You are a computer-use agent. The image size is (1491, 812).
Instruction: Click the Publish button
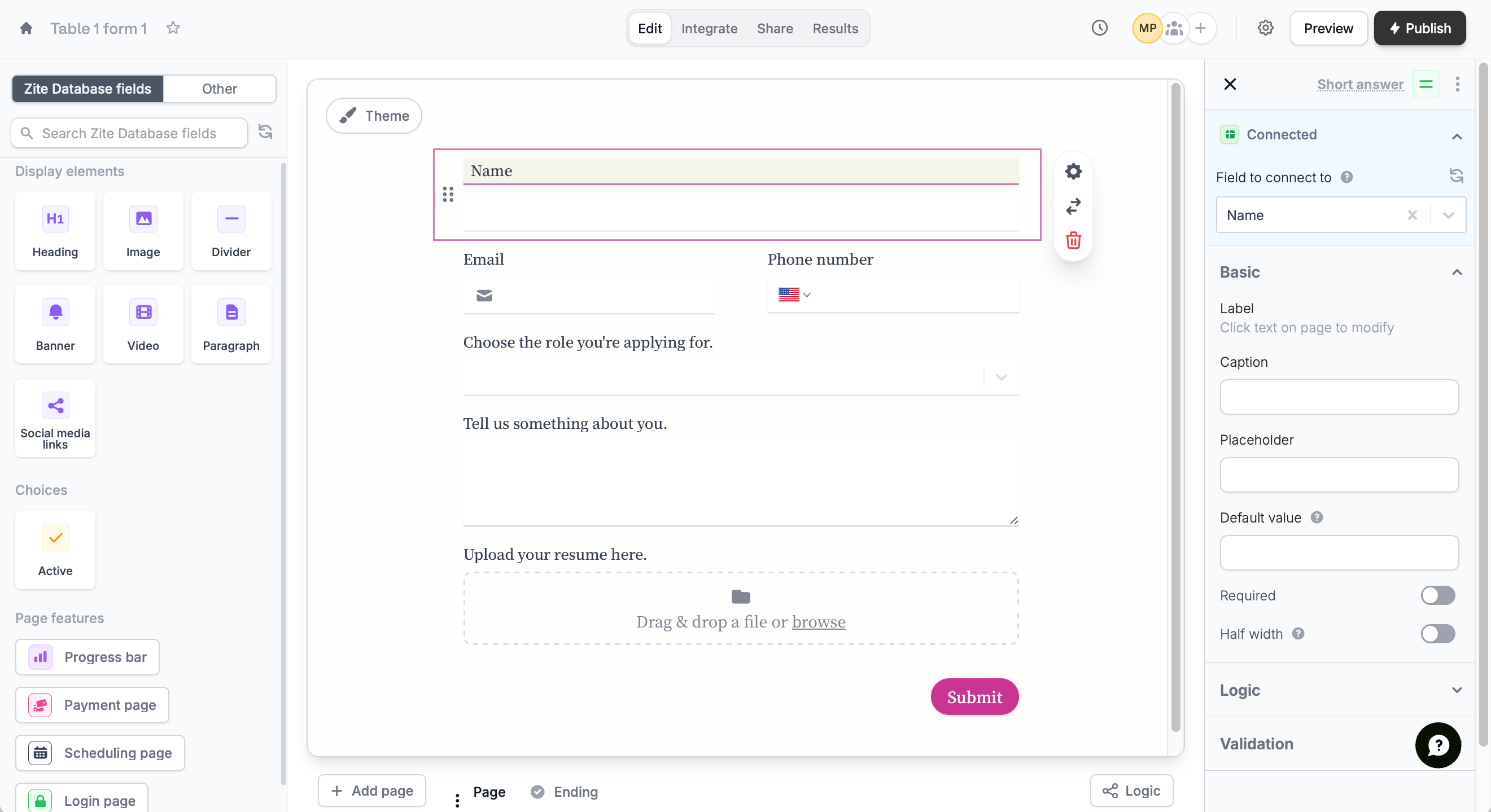pos(1419,28)
